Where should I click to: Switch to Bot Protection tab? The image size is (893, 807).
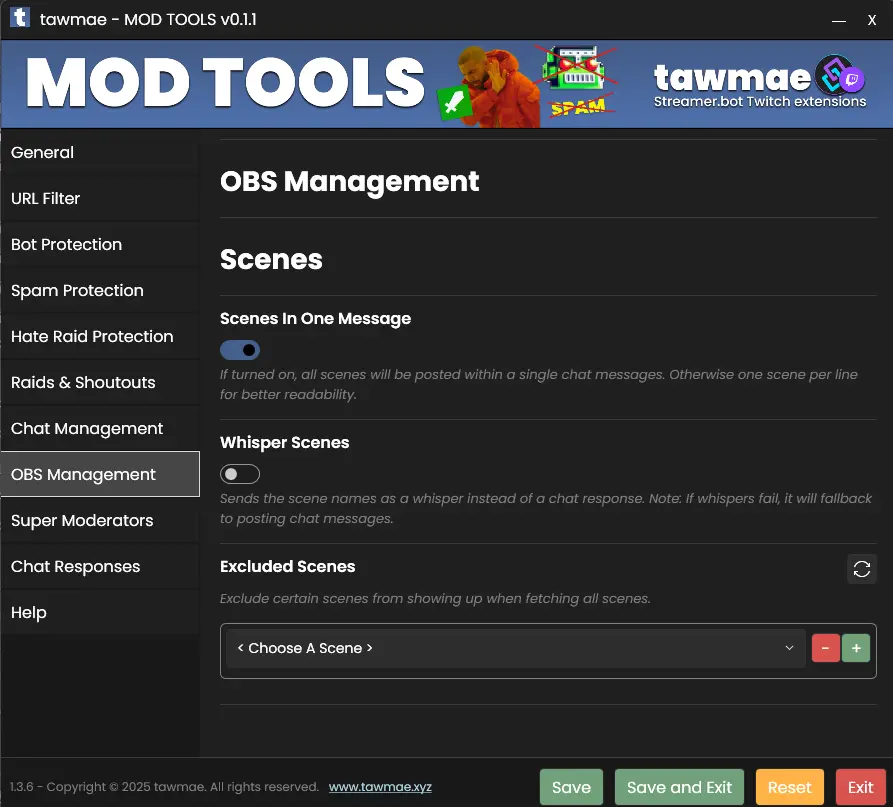point(100,244)
